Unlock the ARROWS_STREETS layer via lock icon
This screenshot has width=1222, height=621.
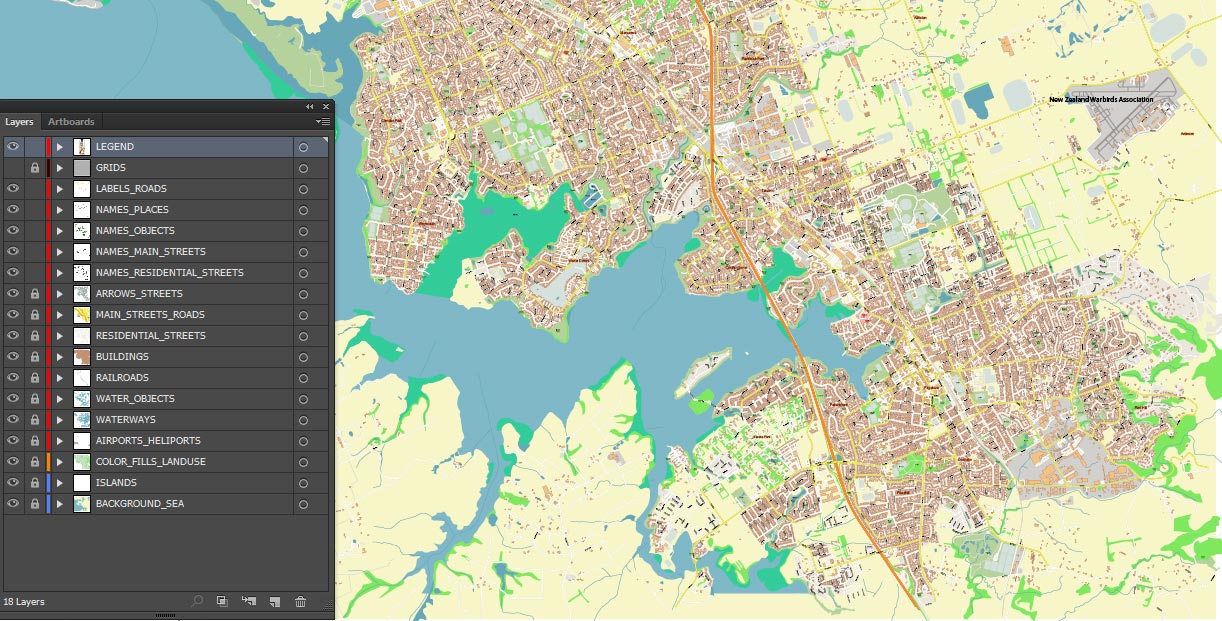pos(35,294)
